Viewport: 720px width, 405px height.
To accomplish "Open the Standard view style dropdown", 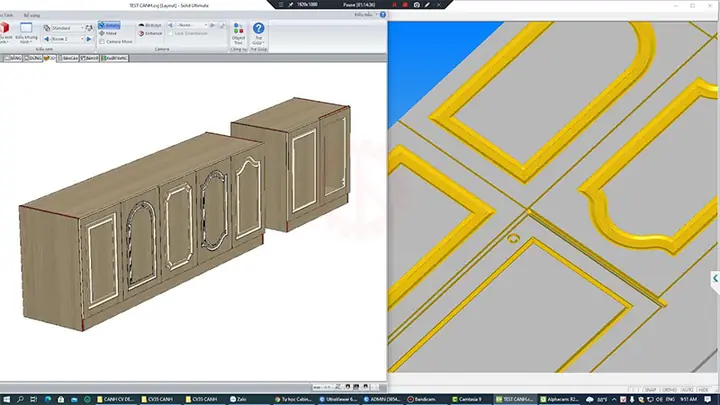I will (67, 28).
